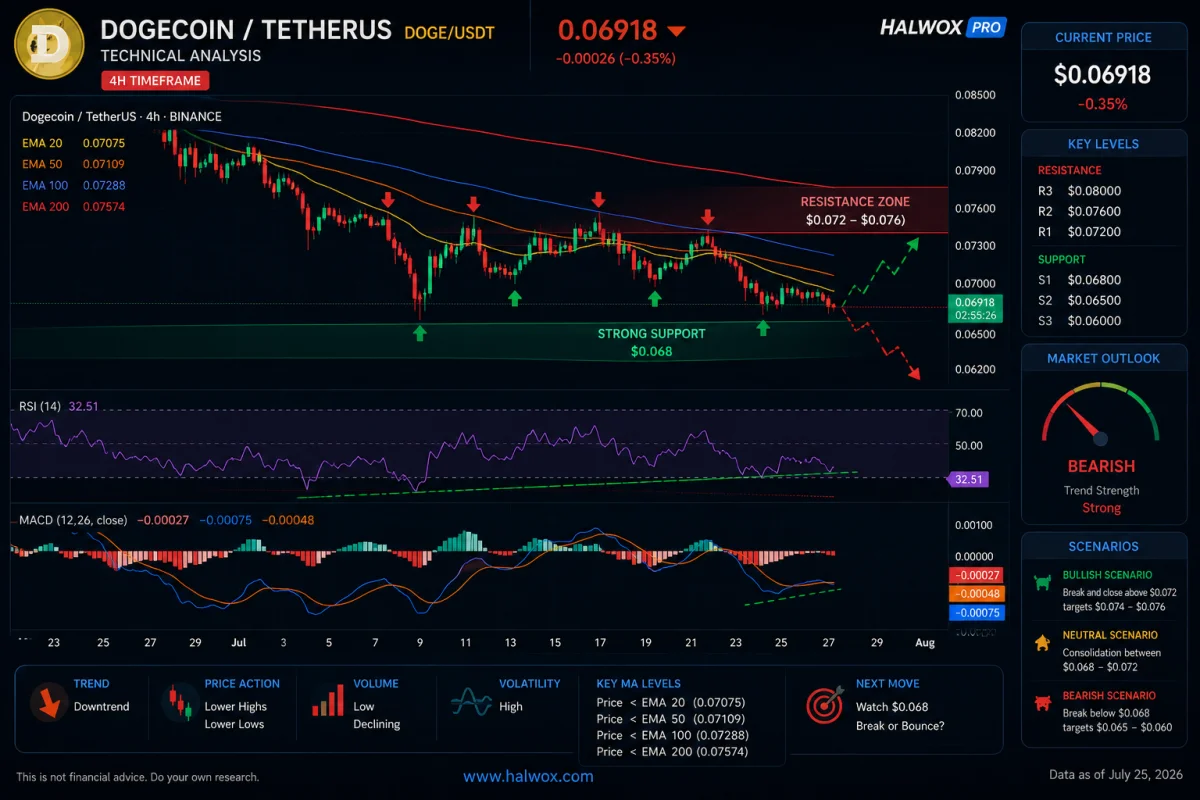1200x800 pixels.
Task: Click the 4H TIMEFRAME badge
Action: pyautogui.click(x=155, y=81)
